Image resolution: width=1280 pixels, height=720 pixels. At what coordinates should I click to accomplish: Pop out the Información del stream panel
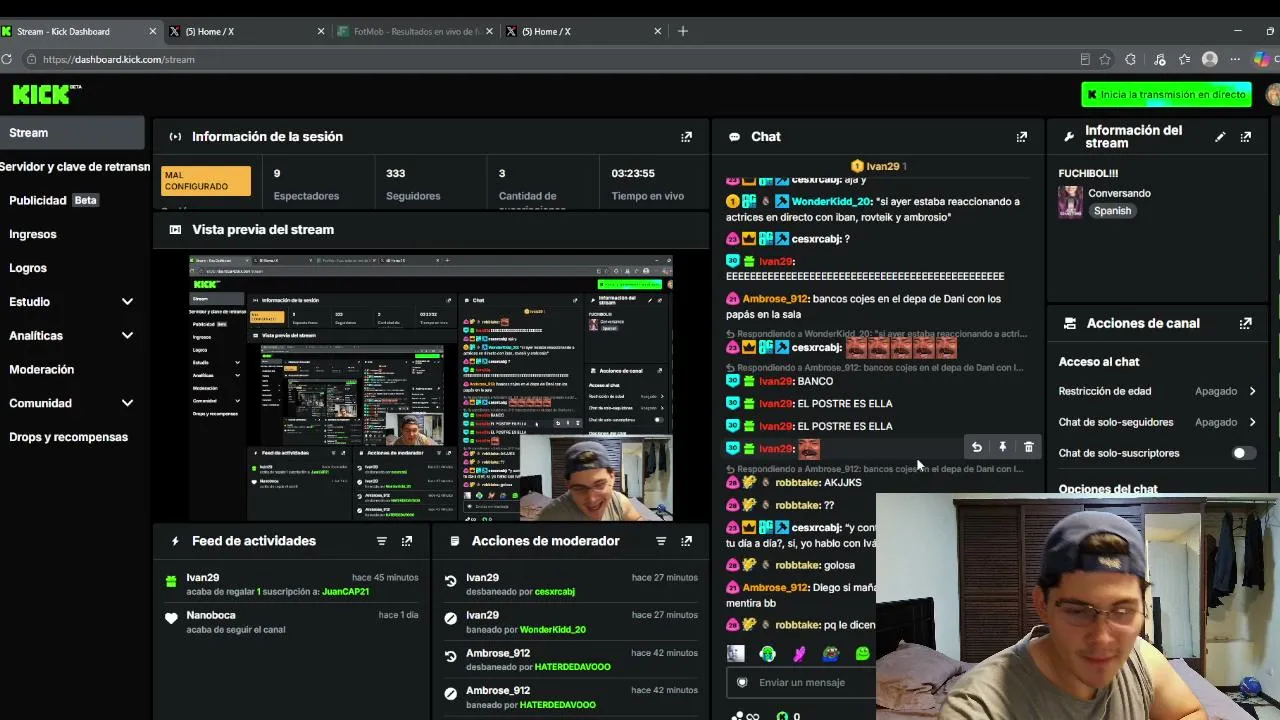click(1245, 137)
